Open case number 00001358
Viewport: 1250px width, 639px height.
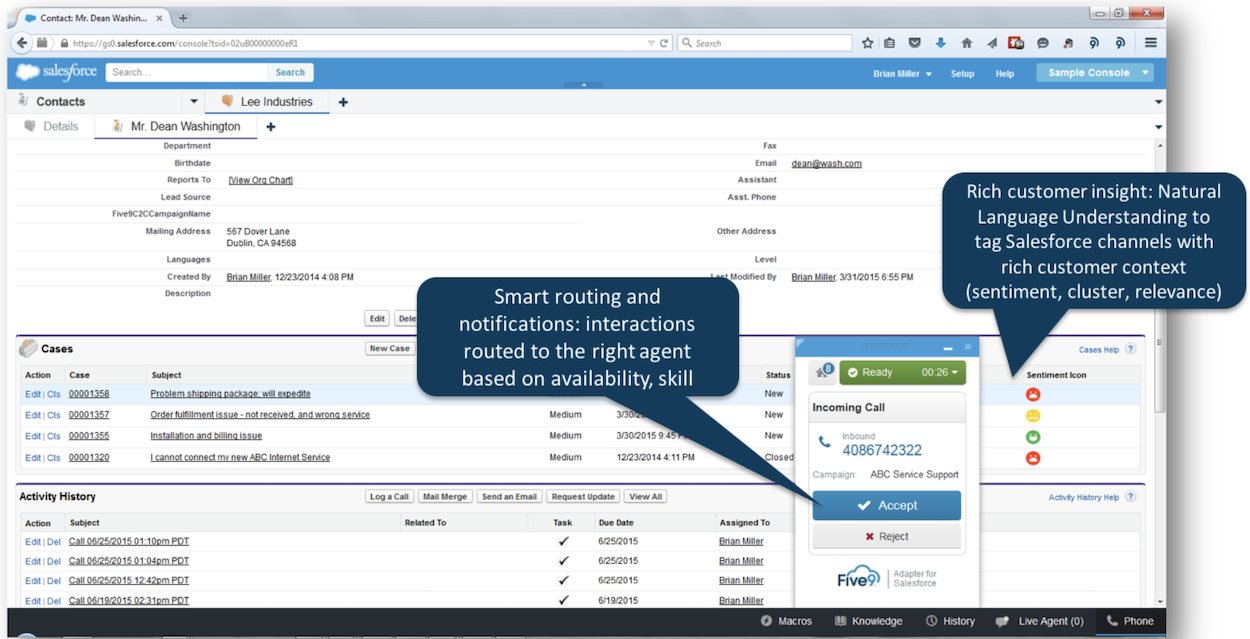[x=89, y=394]
